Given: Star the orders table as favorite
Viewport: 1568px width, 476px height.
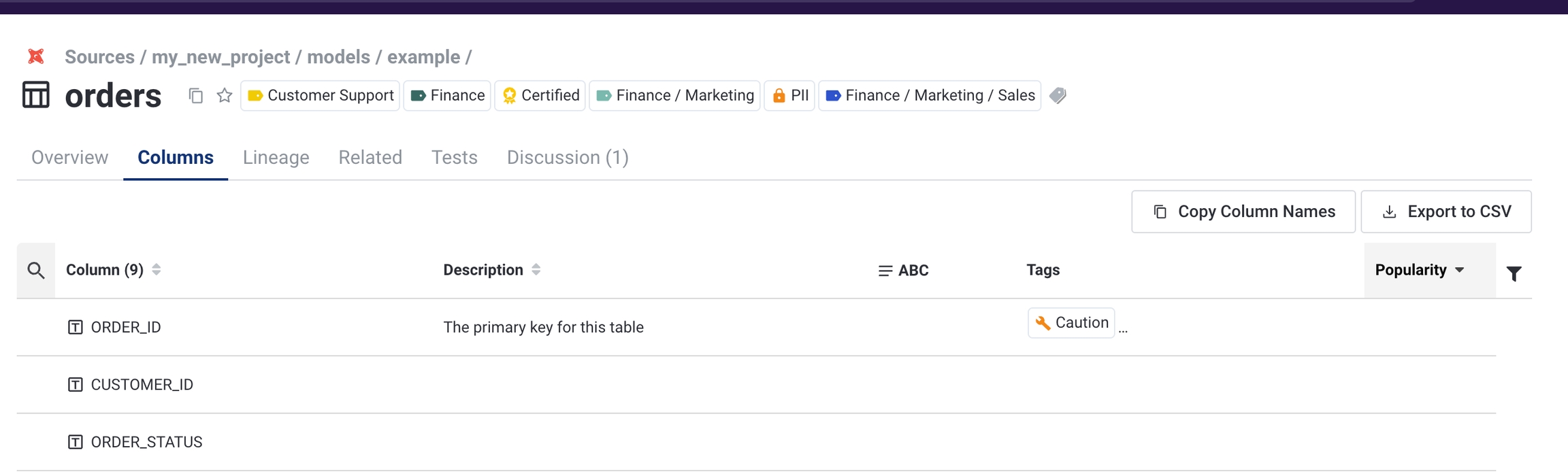Looking at the screenshot, I should coord(225,96).
